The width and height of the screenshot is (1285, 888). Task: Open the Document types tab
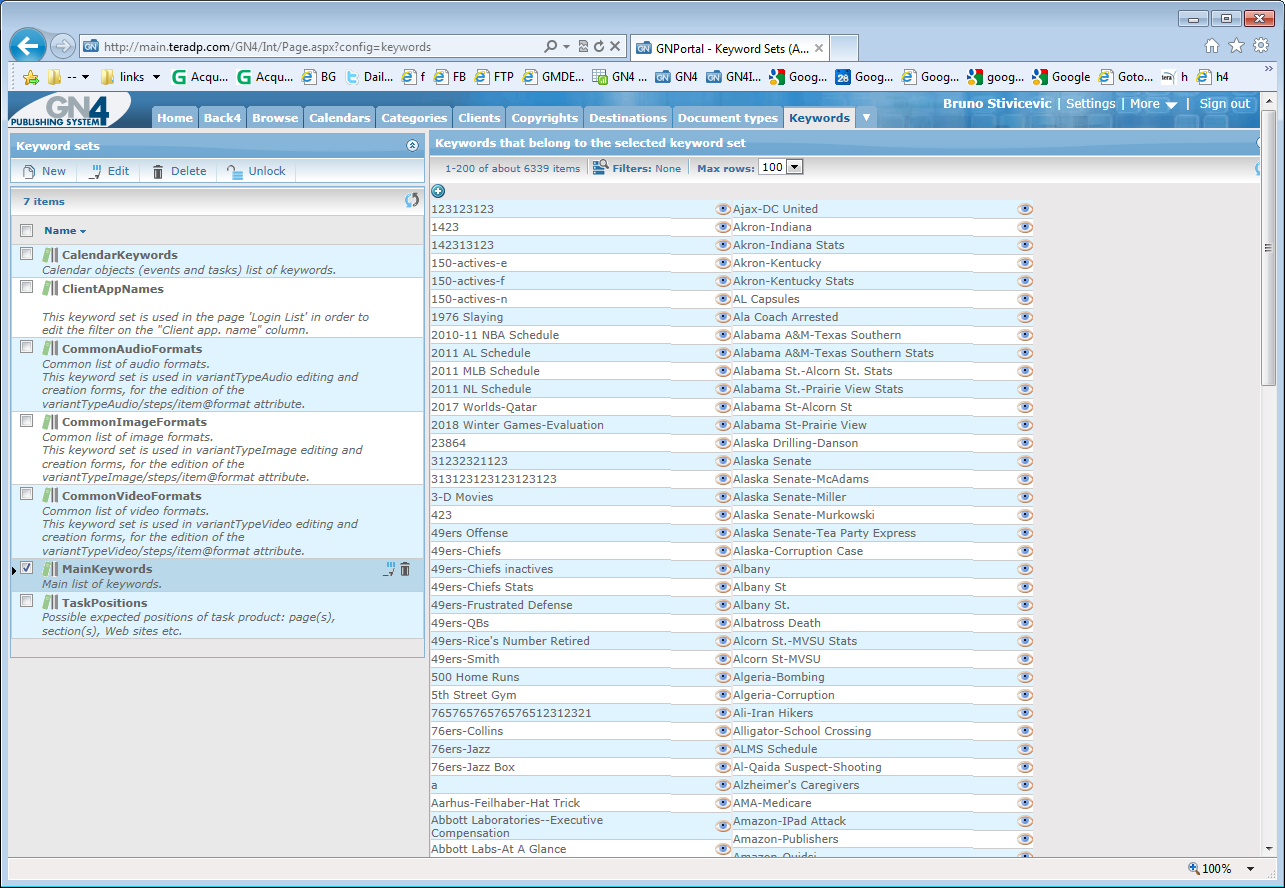tap(728, 118)
